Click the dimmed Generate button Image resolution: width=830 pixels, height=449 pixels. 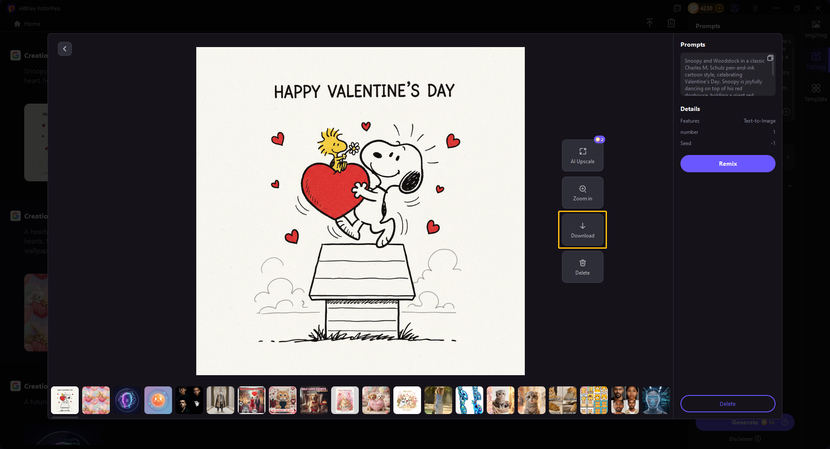pyautogui.click(x=745, y=422)
